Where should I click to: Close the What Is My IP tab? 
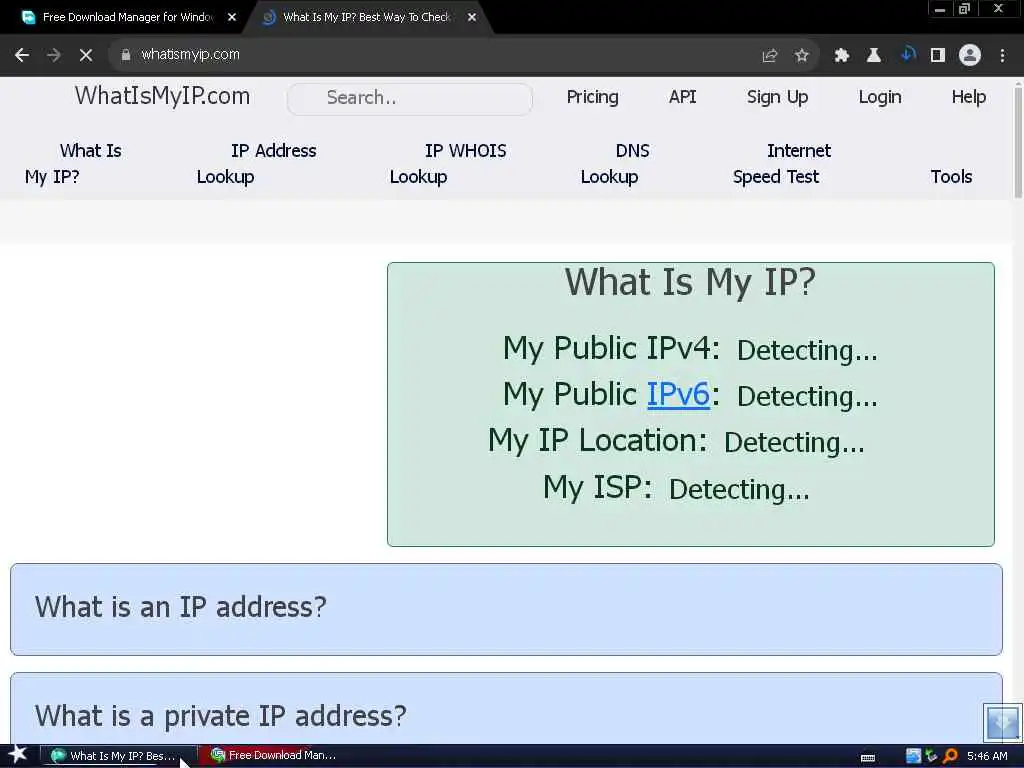[472, 18]
